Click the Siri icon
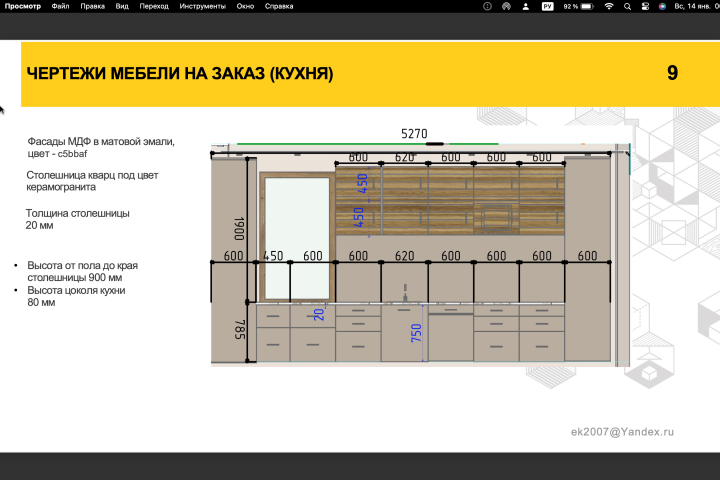 click(x=662, y=6)
